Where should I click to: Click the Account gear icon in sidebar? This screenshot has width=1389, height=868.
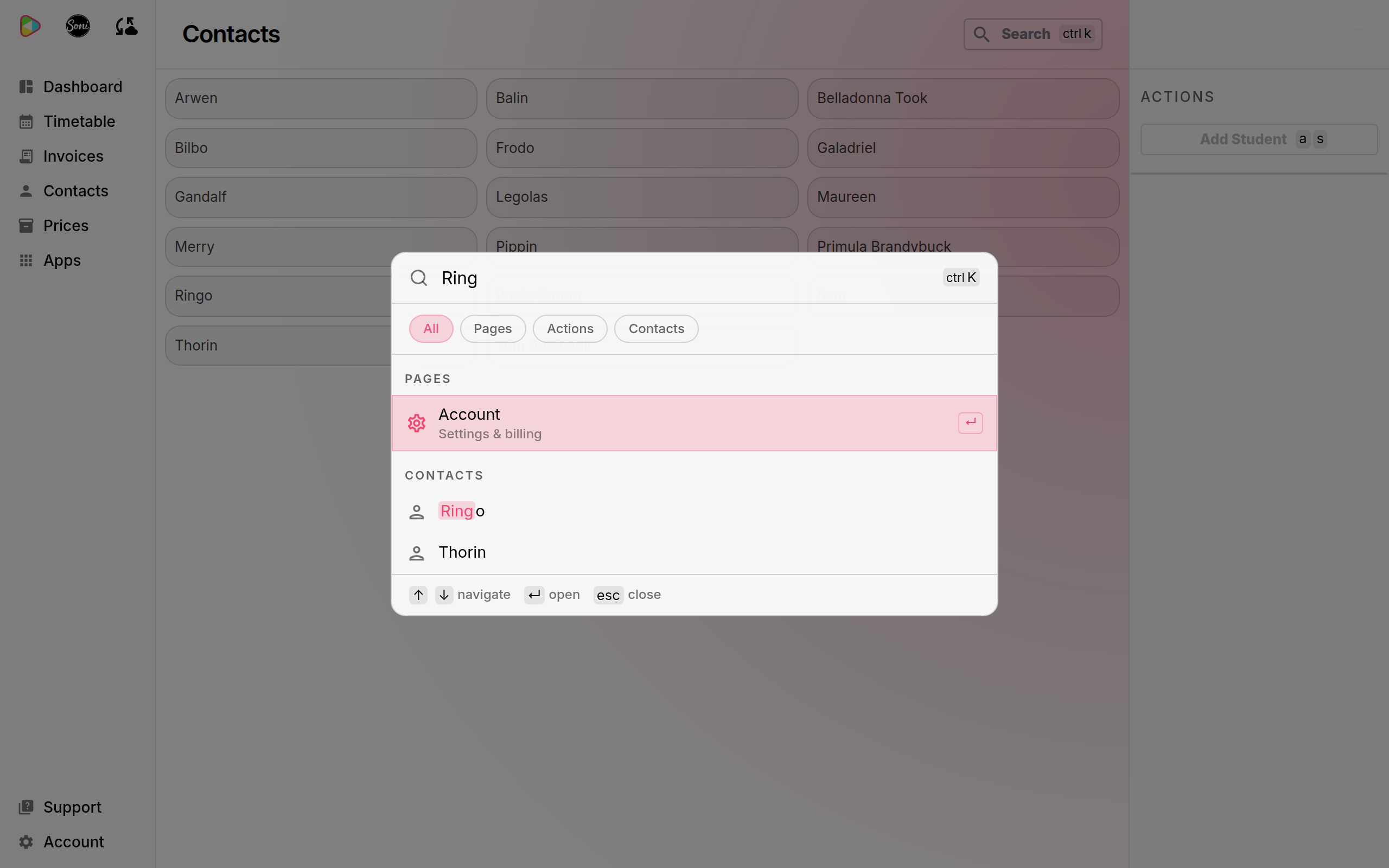click(x=26, y=841)
